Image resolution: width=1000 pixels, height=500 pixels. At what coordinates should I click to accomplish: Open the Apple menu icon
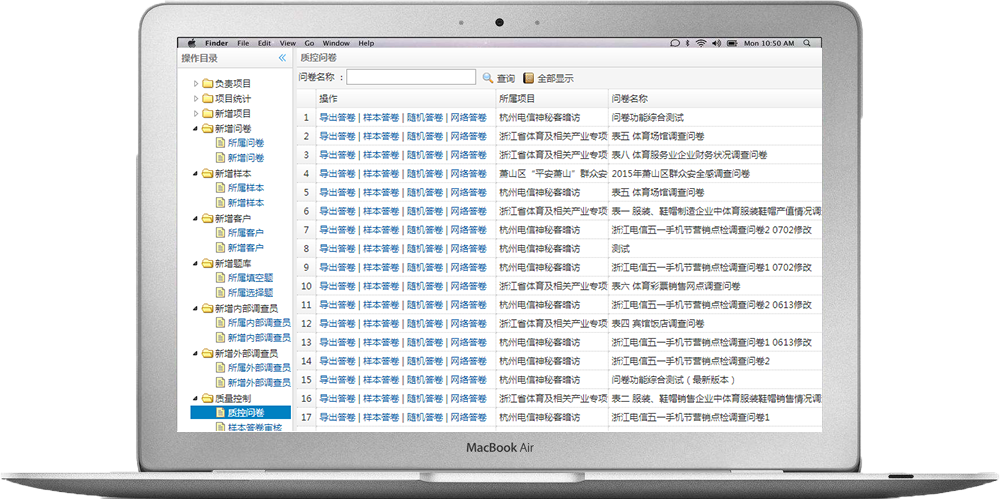pos(191,44)
